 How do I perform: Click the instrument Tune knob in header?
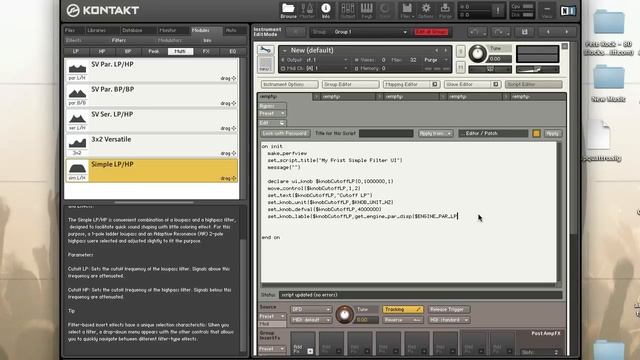coord(478,53)
